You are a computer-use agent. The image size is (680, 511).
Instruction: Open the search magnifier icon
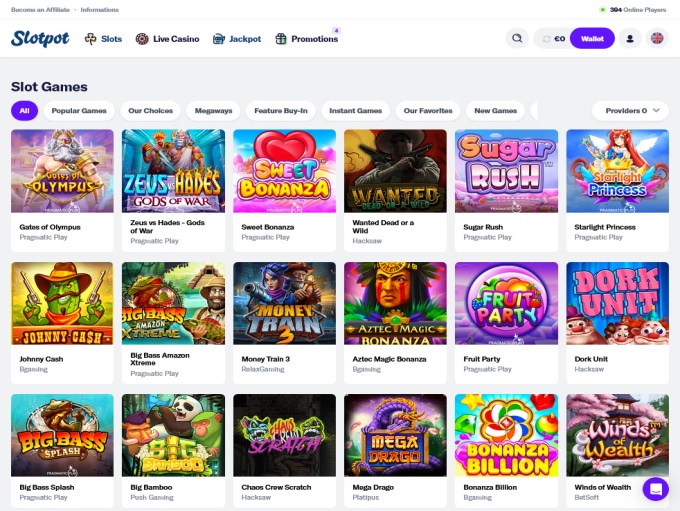517,39
